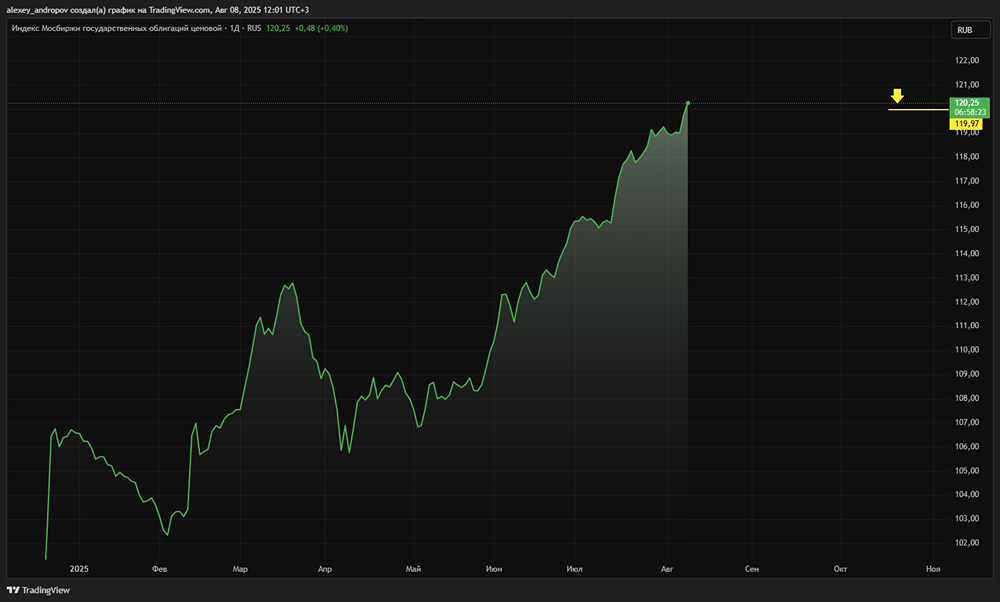Click the Май month label
This screenshot has height=602, width=1000.
(413, 569)
